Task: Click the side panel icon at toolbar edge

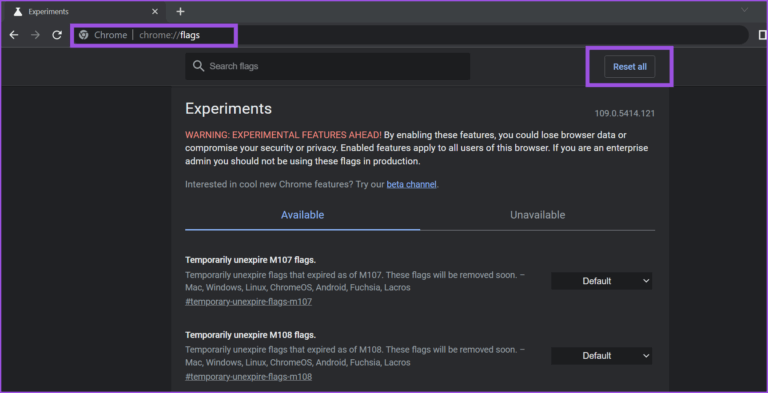Action: pyautogui.click(x=763, y=35)
